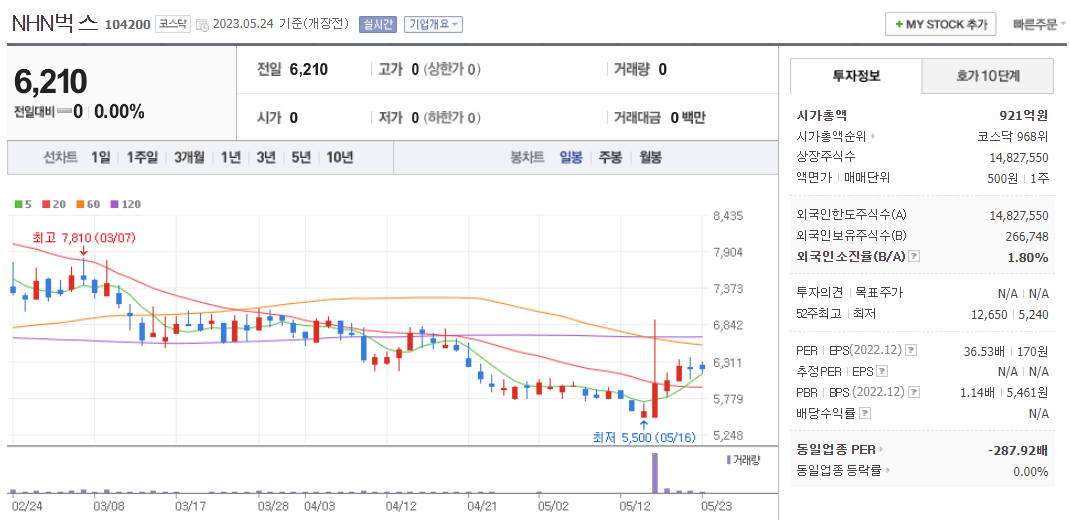Select 3년 line chart period
Image resolution: width=1070 pixels, height=520 pixels.
[x=265, y=157]
